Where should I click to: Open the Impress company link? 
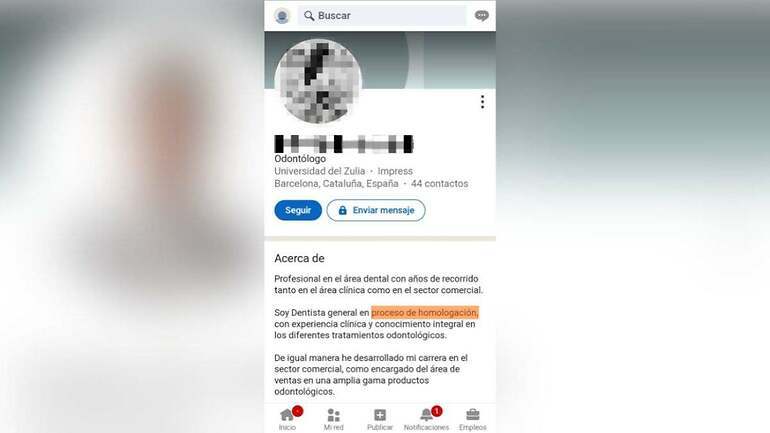(395, 171)
